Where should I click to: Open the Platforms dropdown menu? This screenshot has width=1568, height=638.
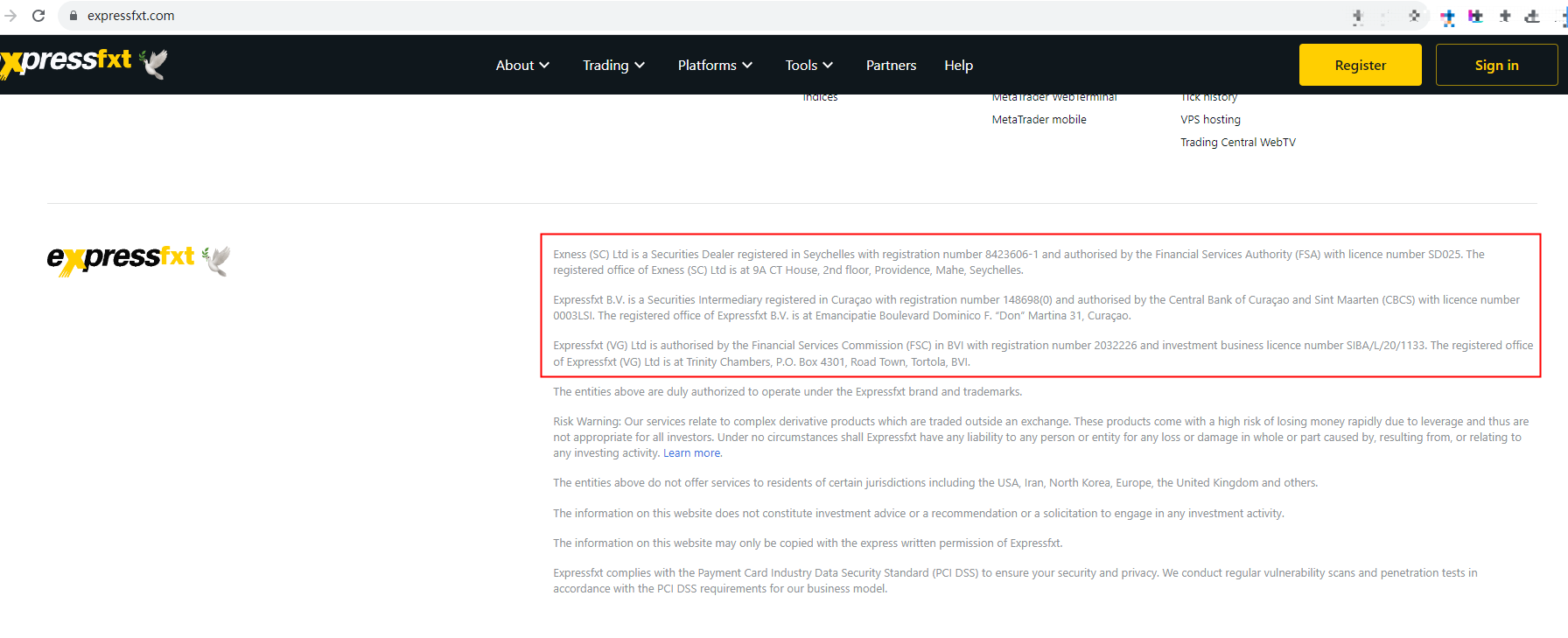715,66
